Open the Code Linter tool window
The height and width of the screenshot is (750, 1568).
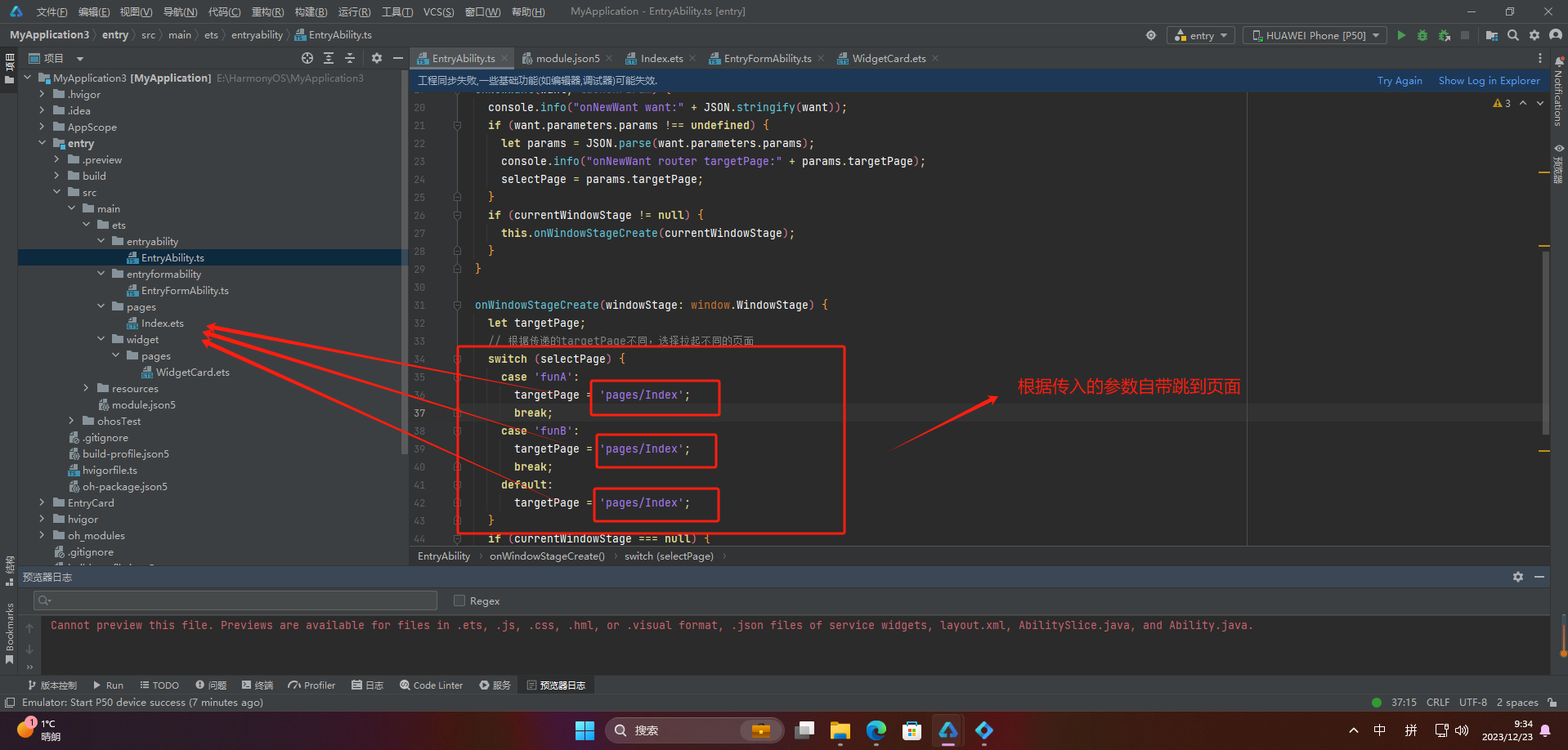tap(432, 685)
